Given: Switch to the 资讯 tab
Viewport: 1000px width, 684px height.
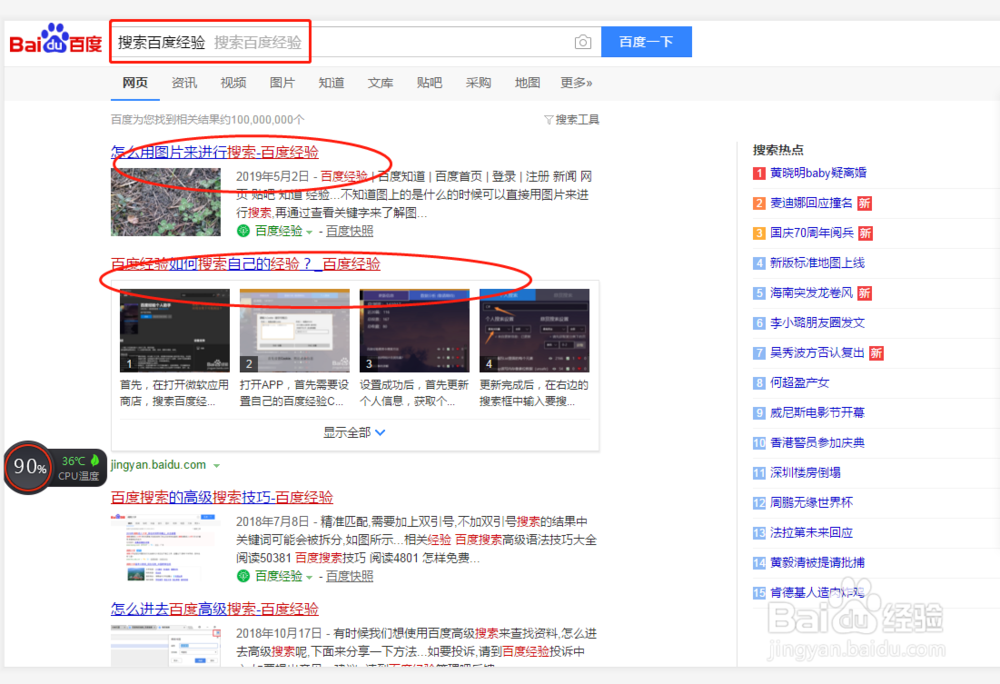Looking at the screenshot, I should pos(184,83).
